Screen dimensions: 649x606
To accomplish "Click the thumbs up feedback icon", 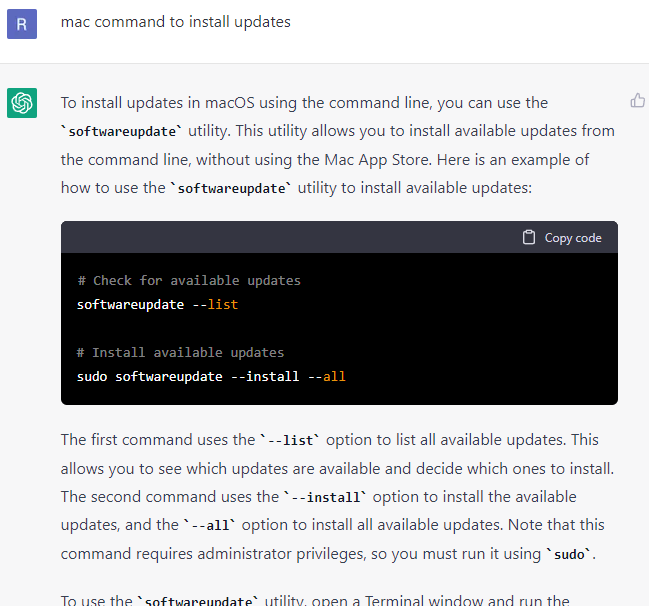I will point(638,101).
